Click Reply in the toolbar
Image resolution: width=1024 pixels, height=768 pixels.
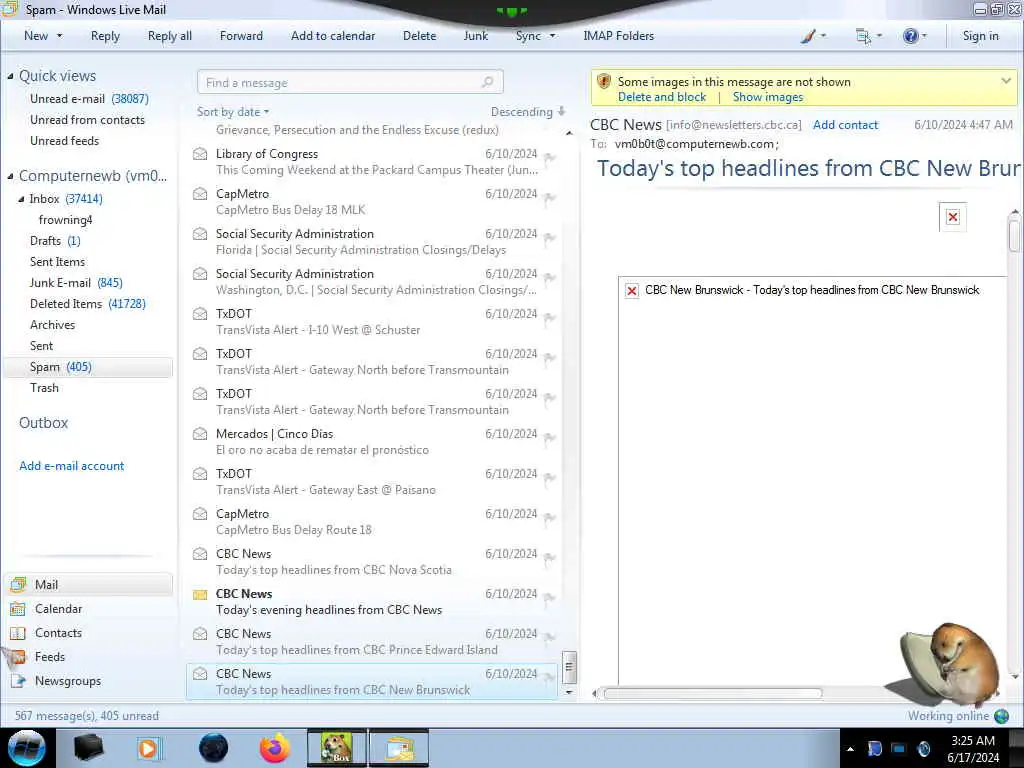pos(105,36)
